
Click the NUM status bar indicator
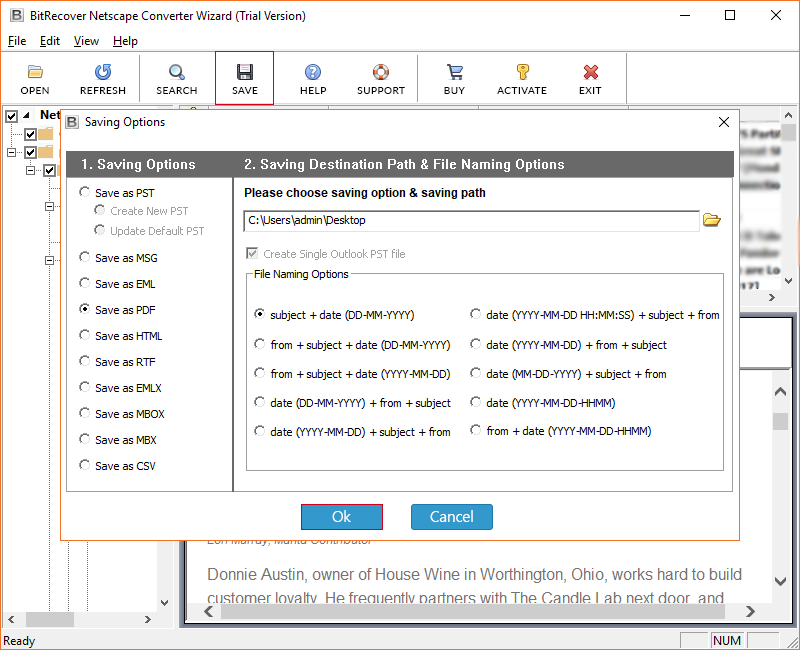pyautogui.click(x=727, y=641)
